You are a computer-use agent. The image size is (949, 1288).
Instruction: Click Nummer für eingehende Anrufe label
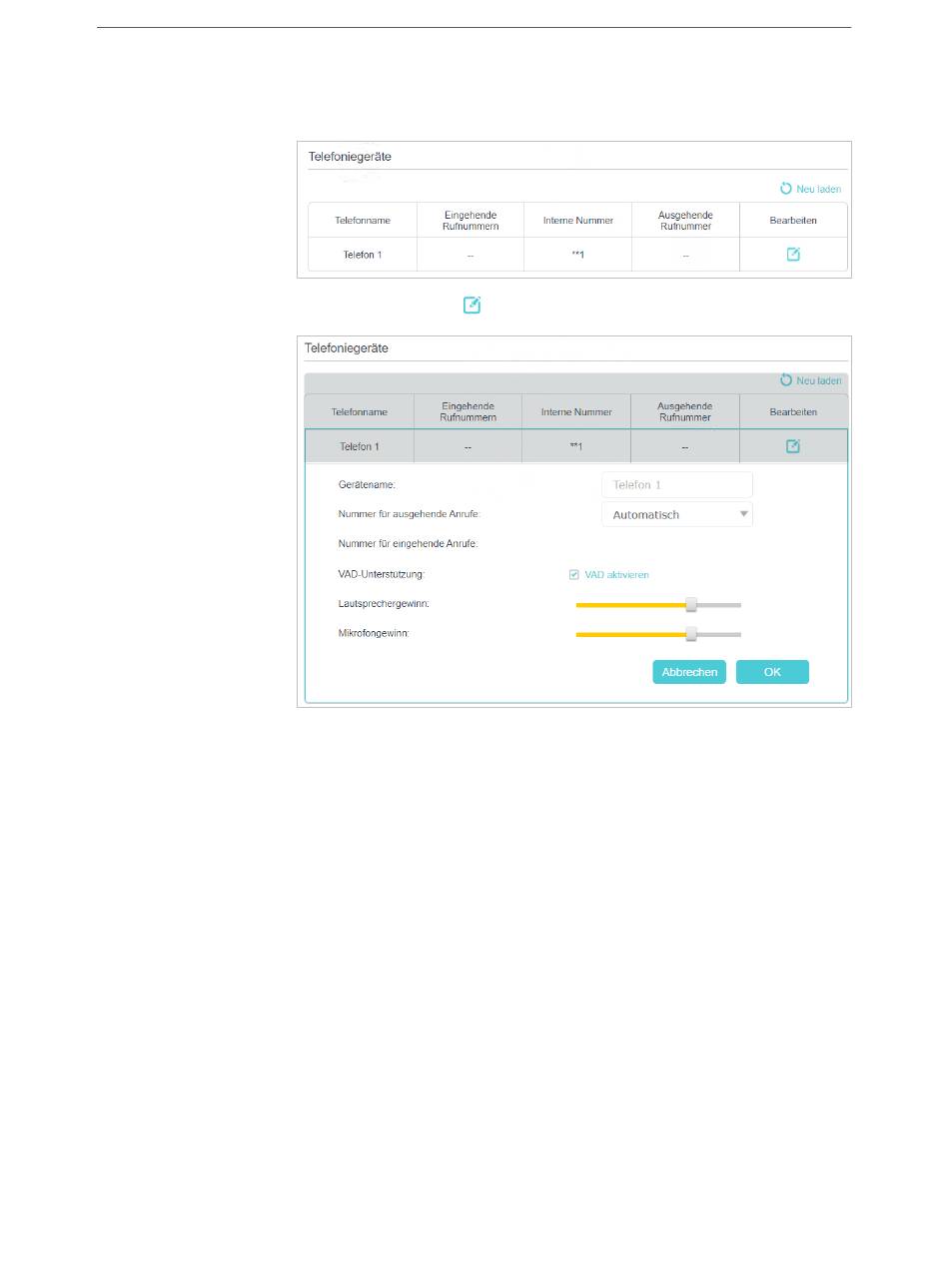[408, 544]
